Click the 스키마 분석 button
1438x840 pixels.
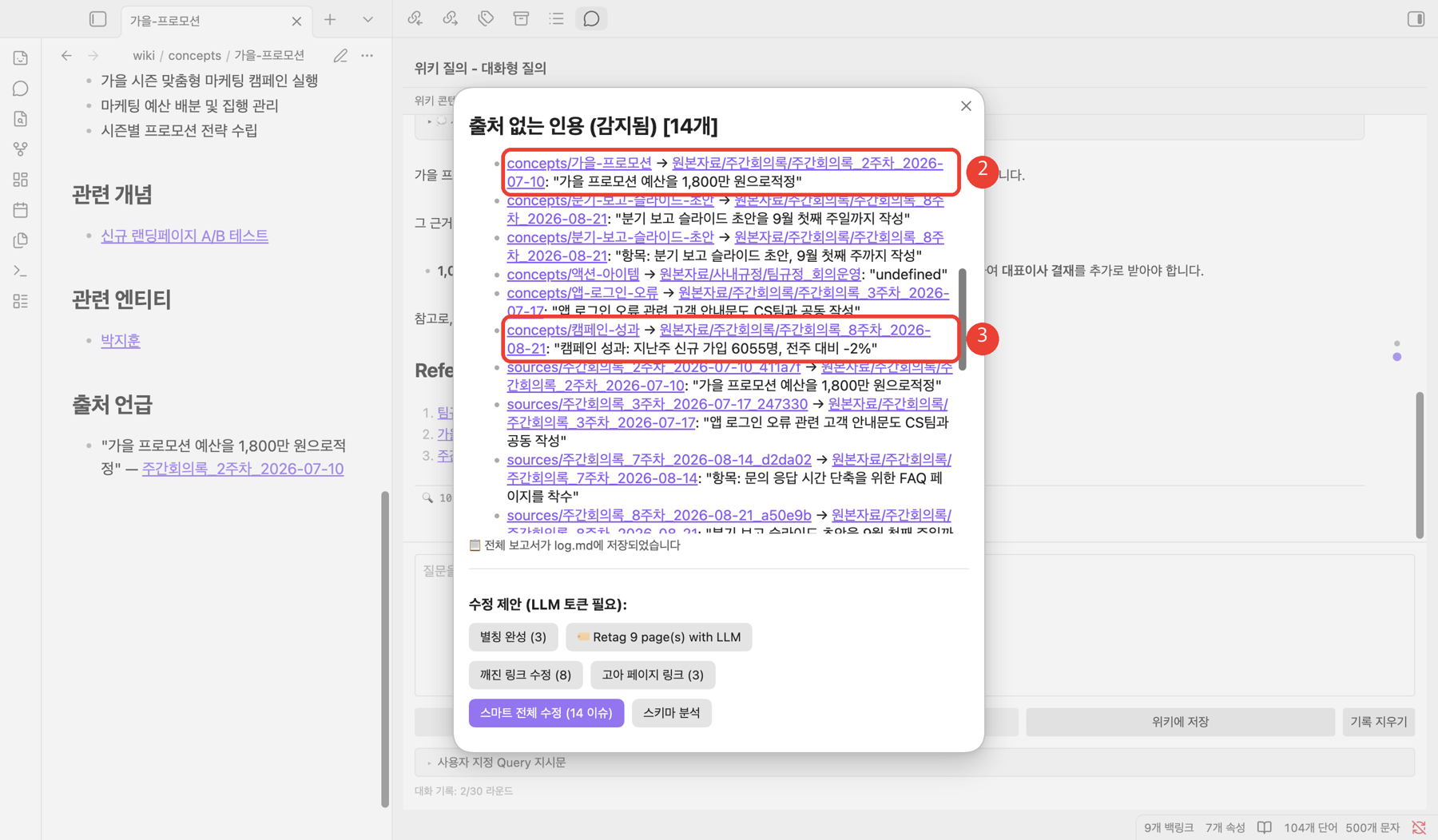coord(671,712)
